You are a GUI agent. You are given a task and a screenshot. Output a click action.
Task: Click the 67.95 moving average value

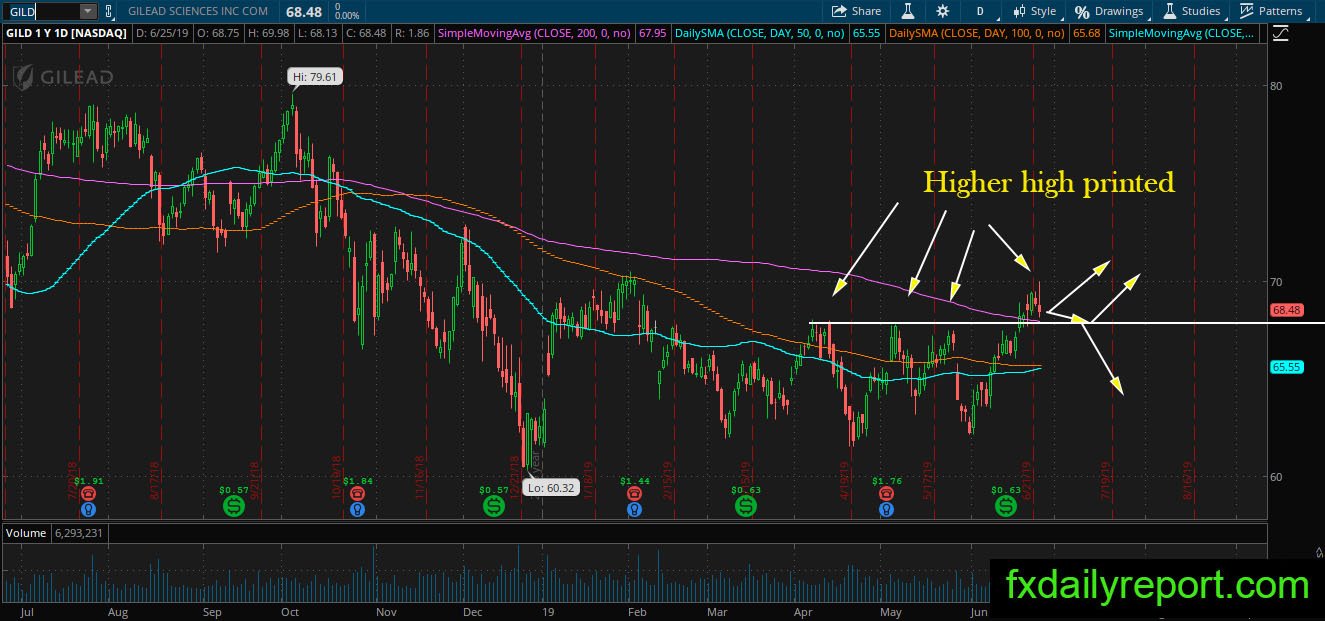[x=652, y=33]
